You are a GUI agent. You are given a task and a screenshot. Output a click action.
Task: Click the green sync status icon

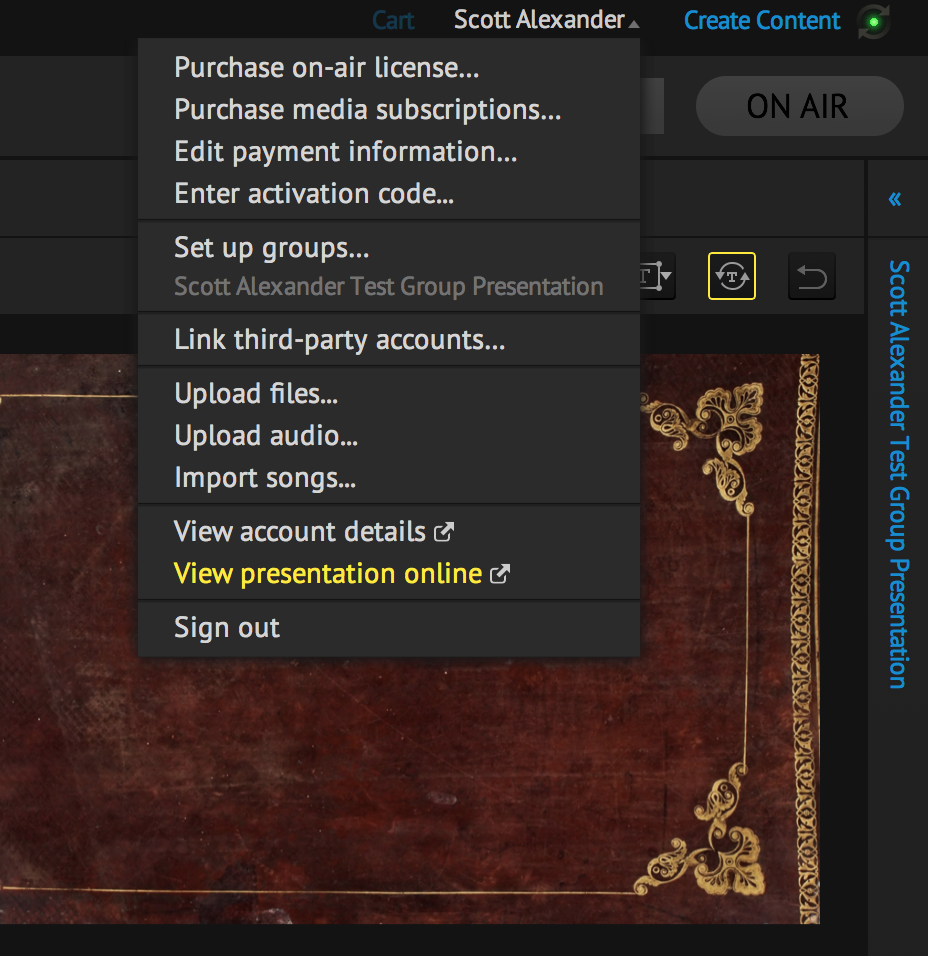(874, 22)
